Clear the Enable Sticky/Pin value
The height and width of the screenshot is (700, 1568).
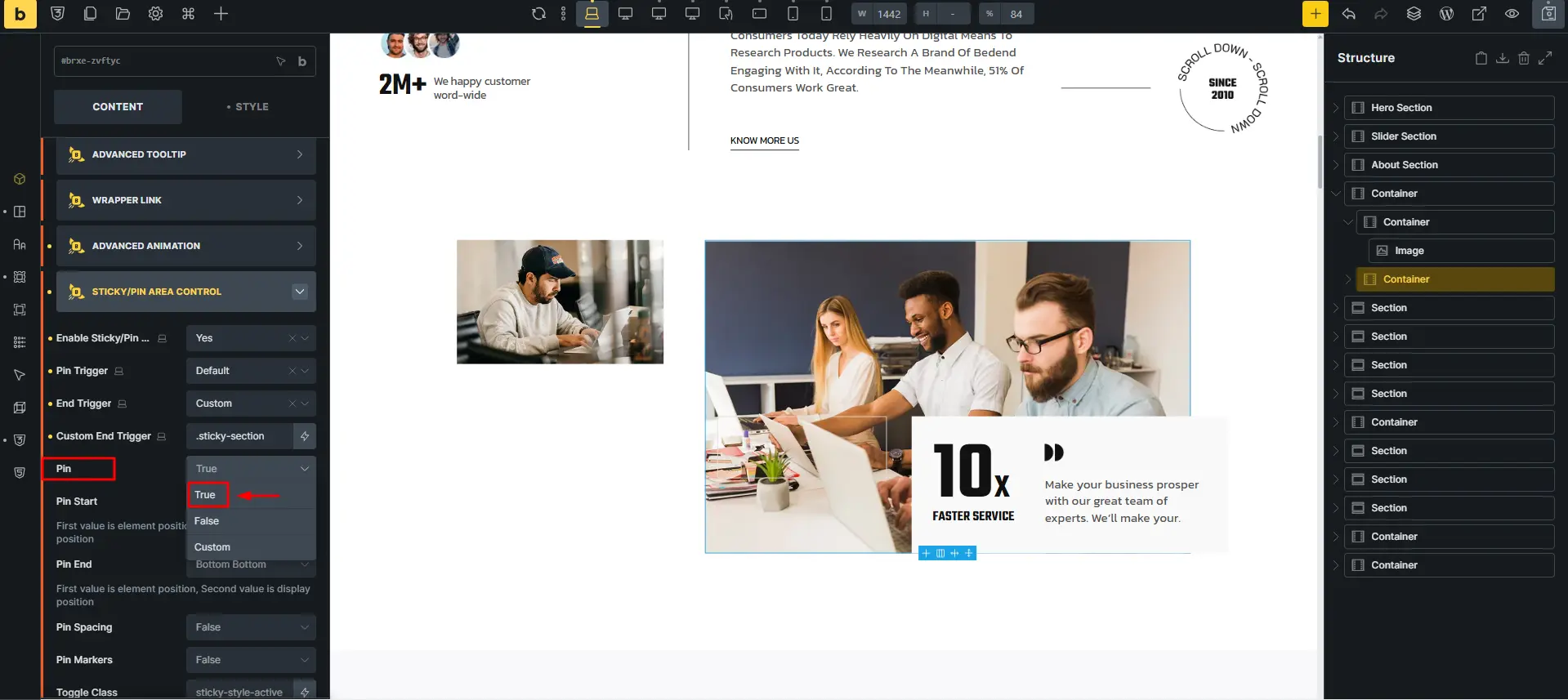(x=292, y=338)
